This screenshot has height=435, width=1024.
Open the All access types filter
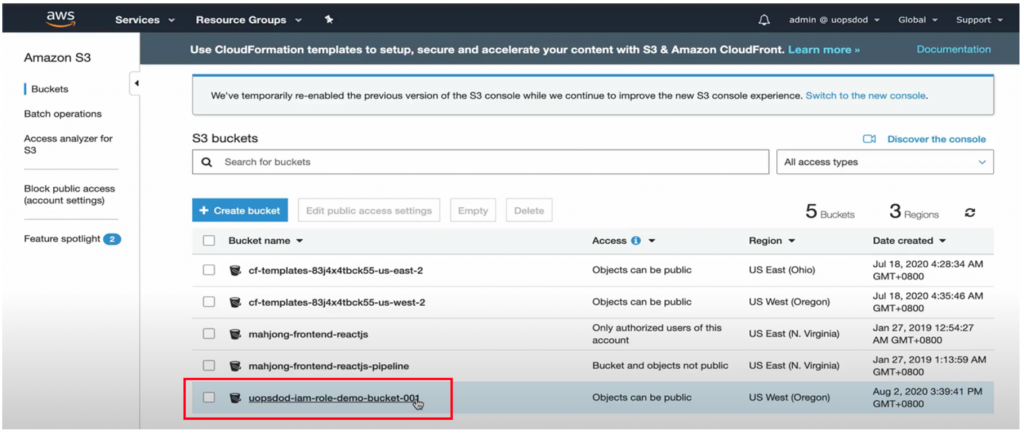pyautogui.click(x=885, y=162)
